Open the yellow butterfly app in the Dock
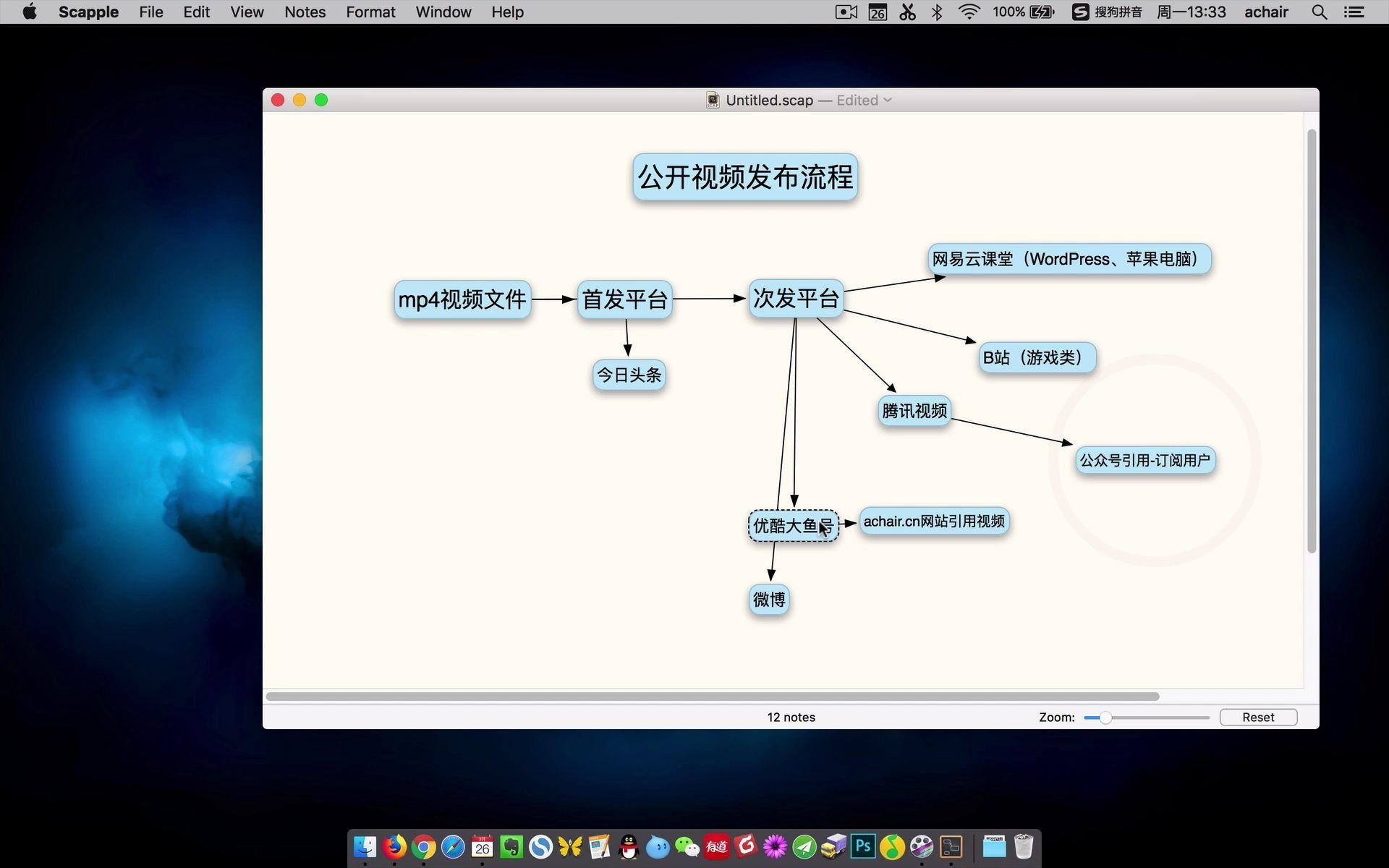This screenshot has height=868, width=1389. click(x=570, y=846)
